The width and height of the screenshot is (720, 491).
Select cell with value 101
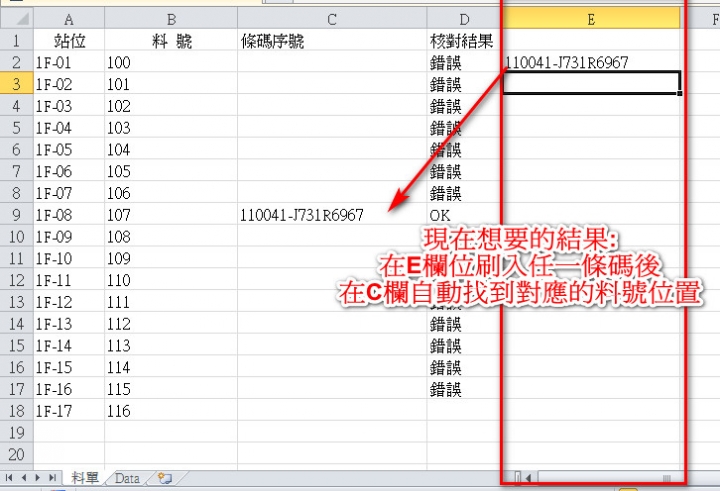(171, 84)
